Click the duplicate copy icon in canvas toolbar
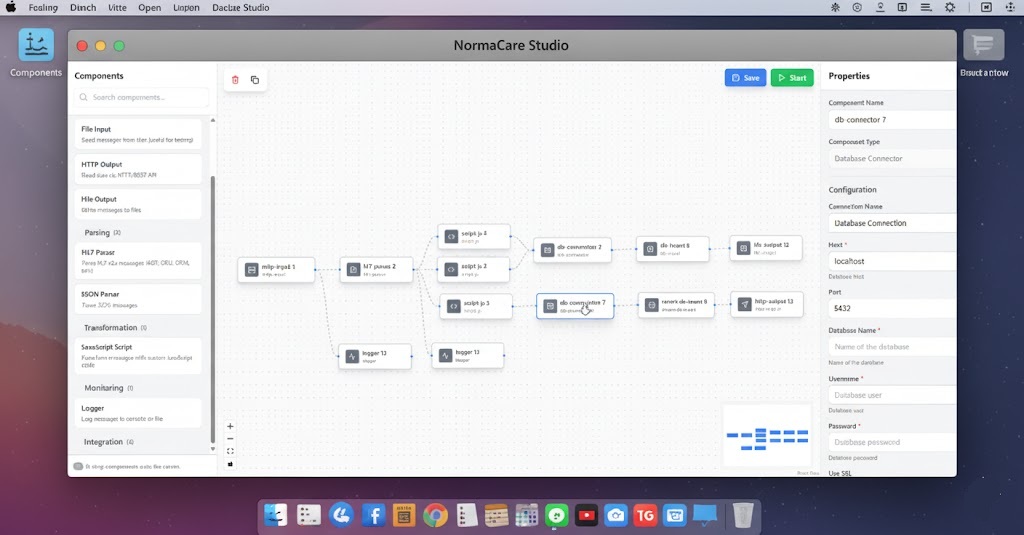 click(255, 80)
